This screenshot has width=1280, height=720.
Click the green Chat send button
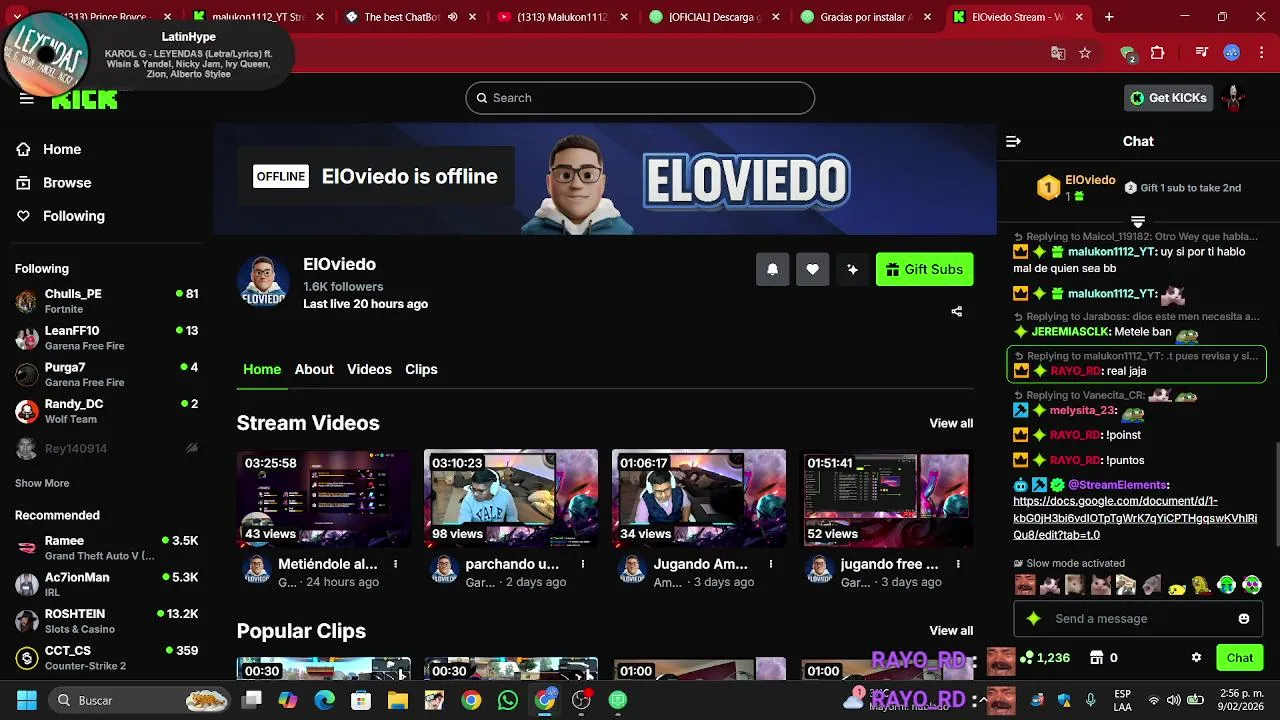tap(1240, 658)
